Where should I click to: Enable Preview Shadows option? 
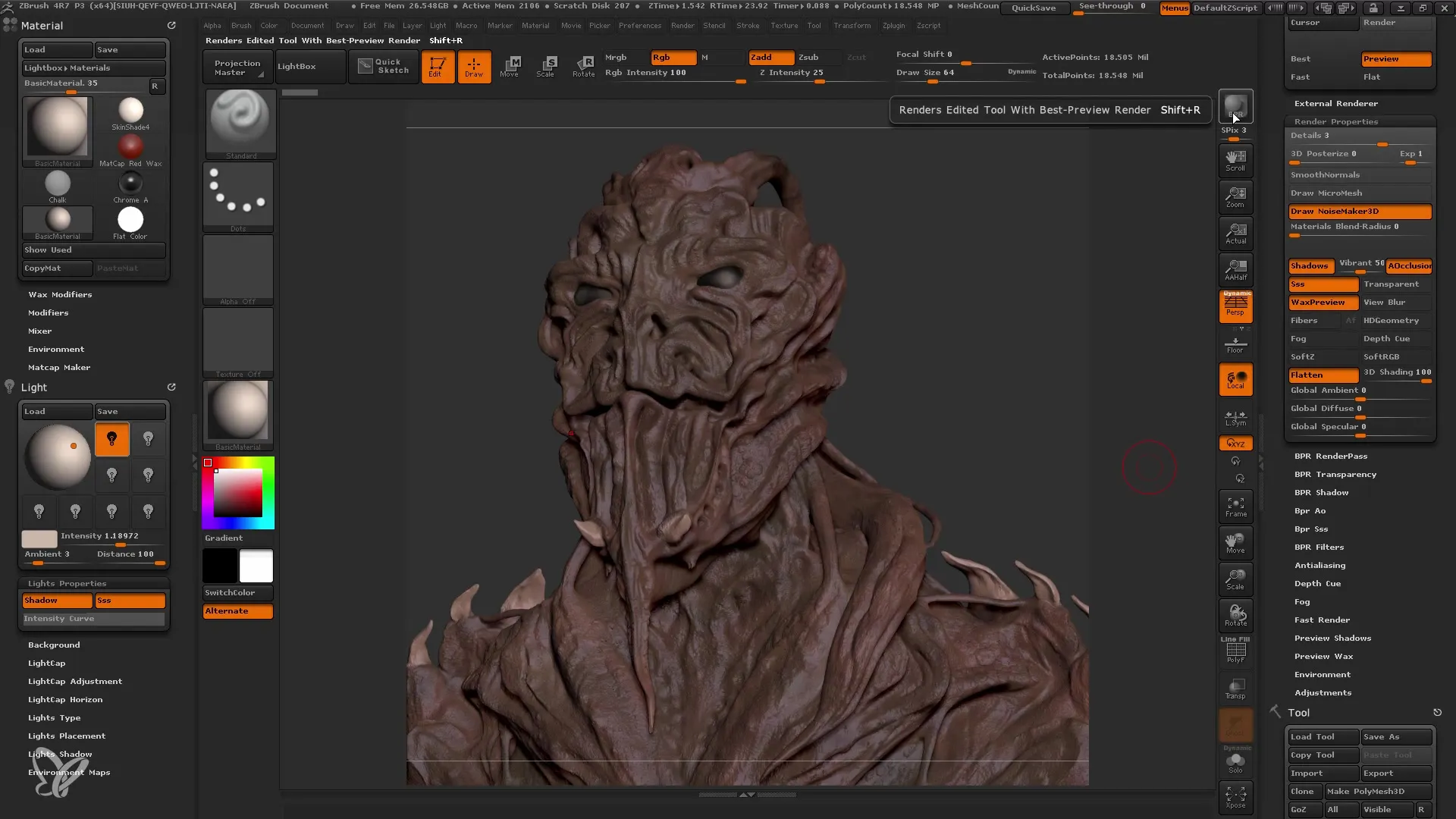click(x=1333, y=638)
